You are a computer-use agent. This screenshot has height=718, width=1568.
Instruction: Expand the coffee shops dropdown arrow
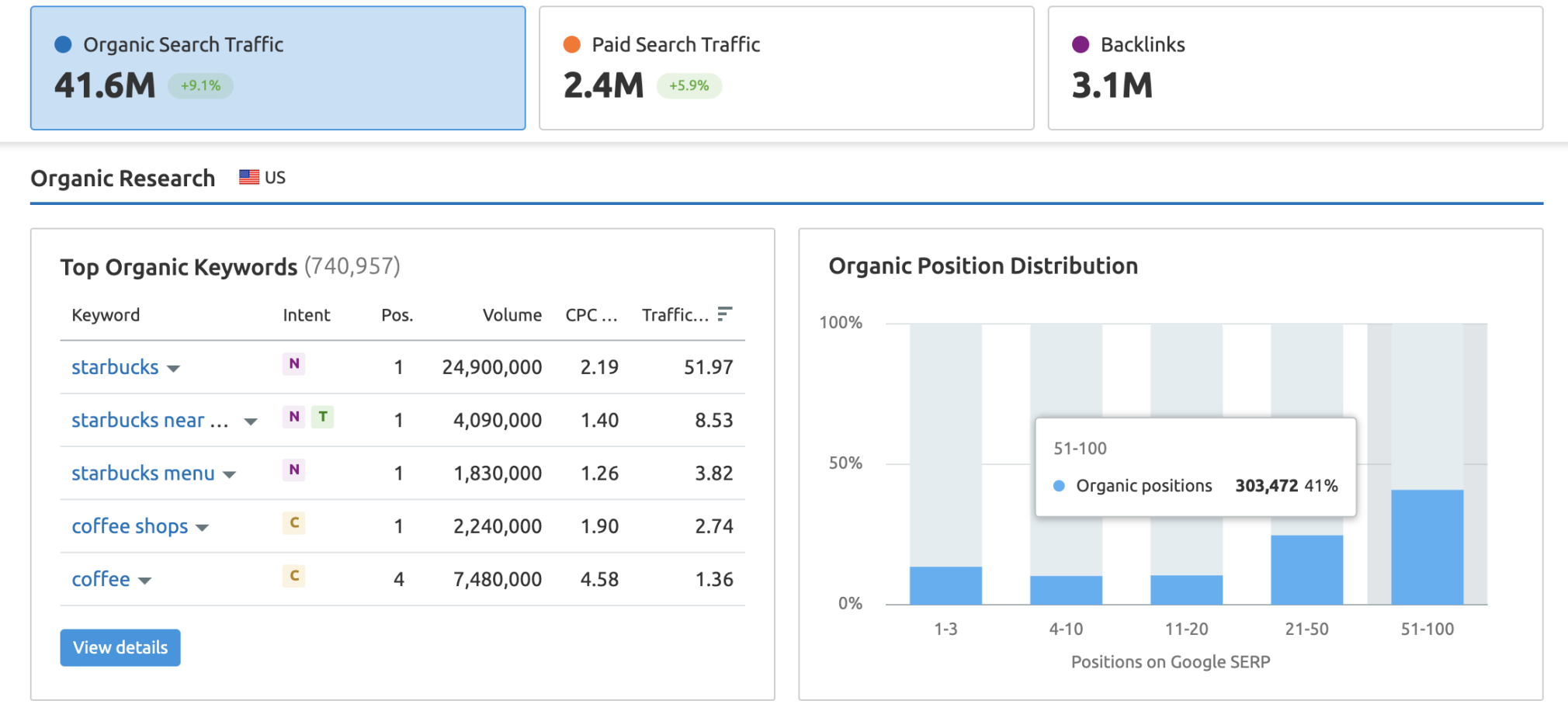[x=203, y=528]
